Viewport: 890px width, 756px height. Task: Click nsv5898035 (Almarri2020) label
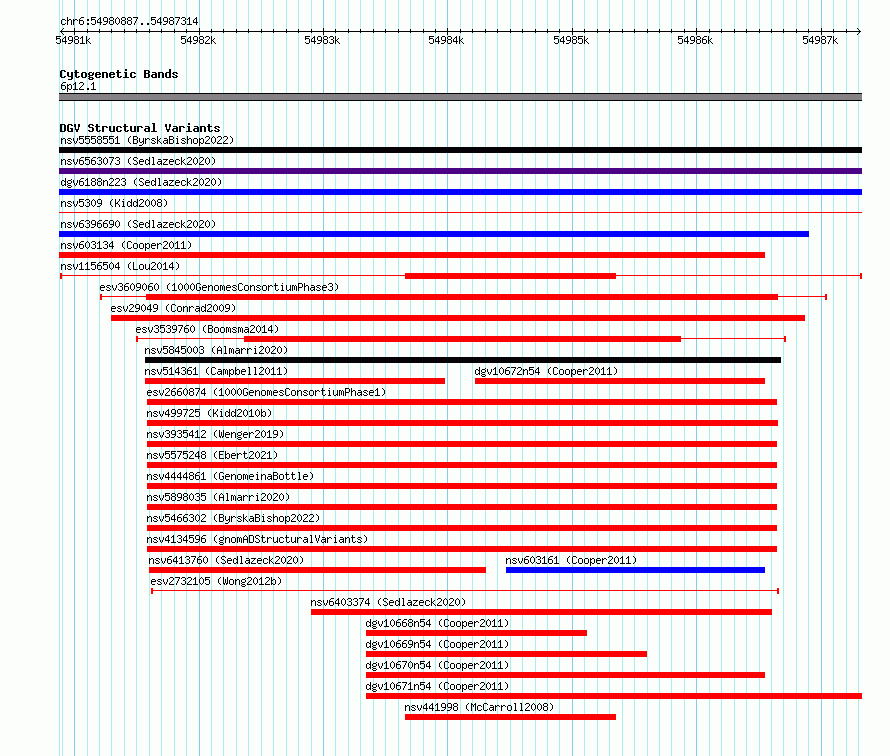coord(219,497)
